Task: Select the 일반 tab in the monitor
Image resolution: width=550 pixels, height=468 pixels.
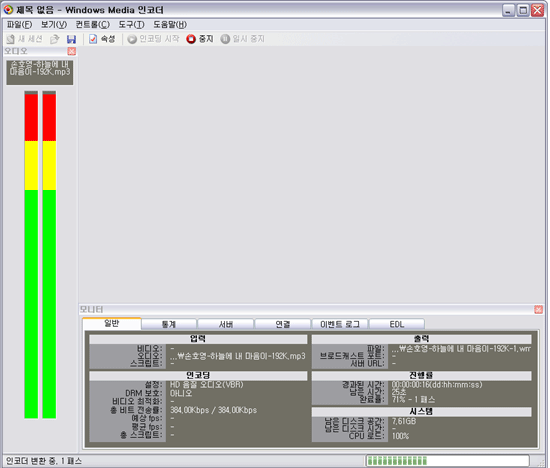Action: click(112, 323)
